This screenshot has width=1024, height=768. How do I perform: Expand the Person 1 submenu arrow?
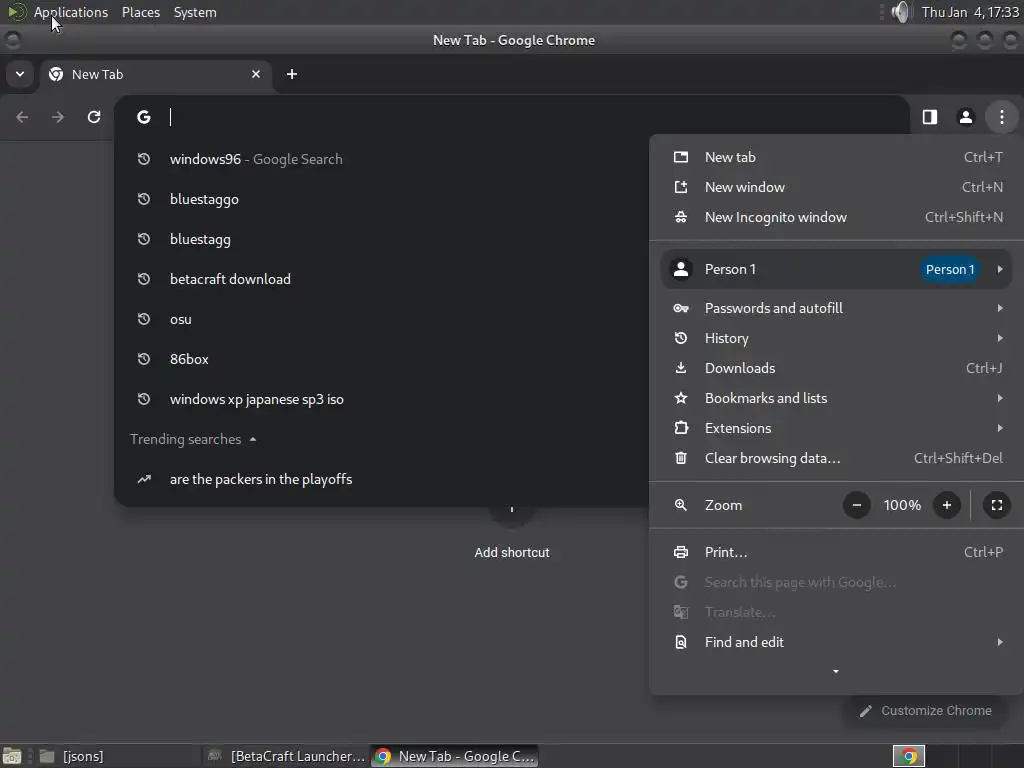tap(1000, 269)
